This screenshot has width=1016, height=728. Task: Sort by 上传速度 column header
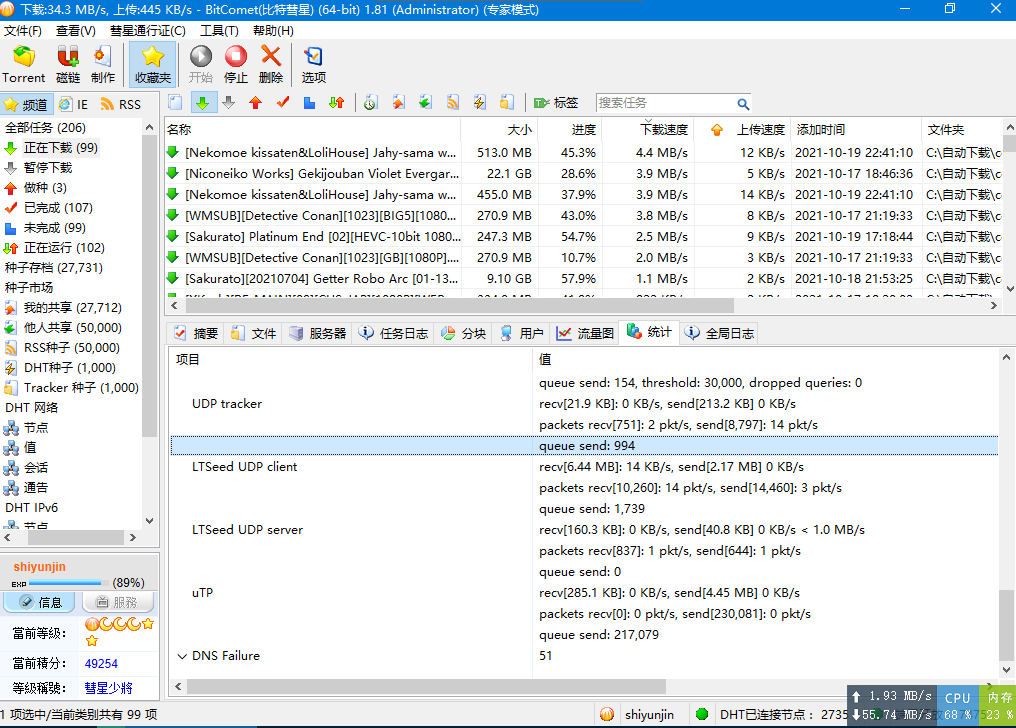(x=760, y=130)
